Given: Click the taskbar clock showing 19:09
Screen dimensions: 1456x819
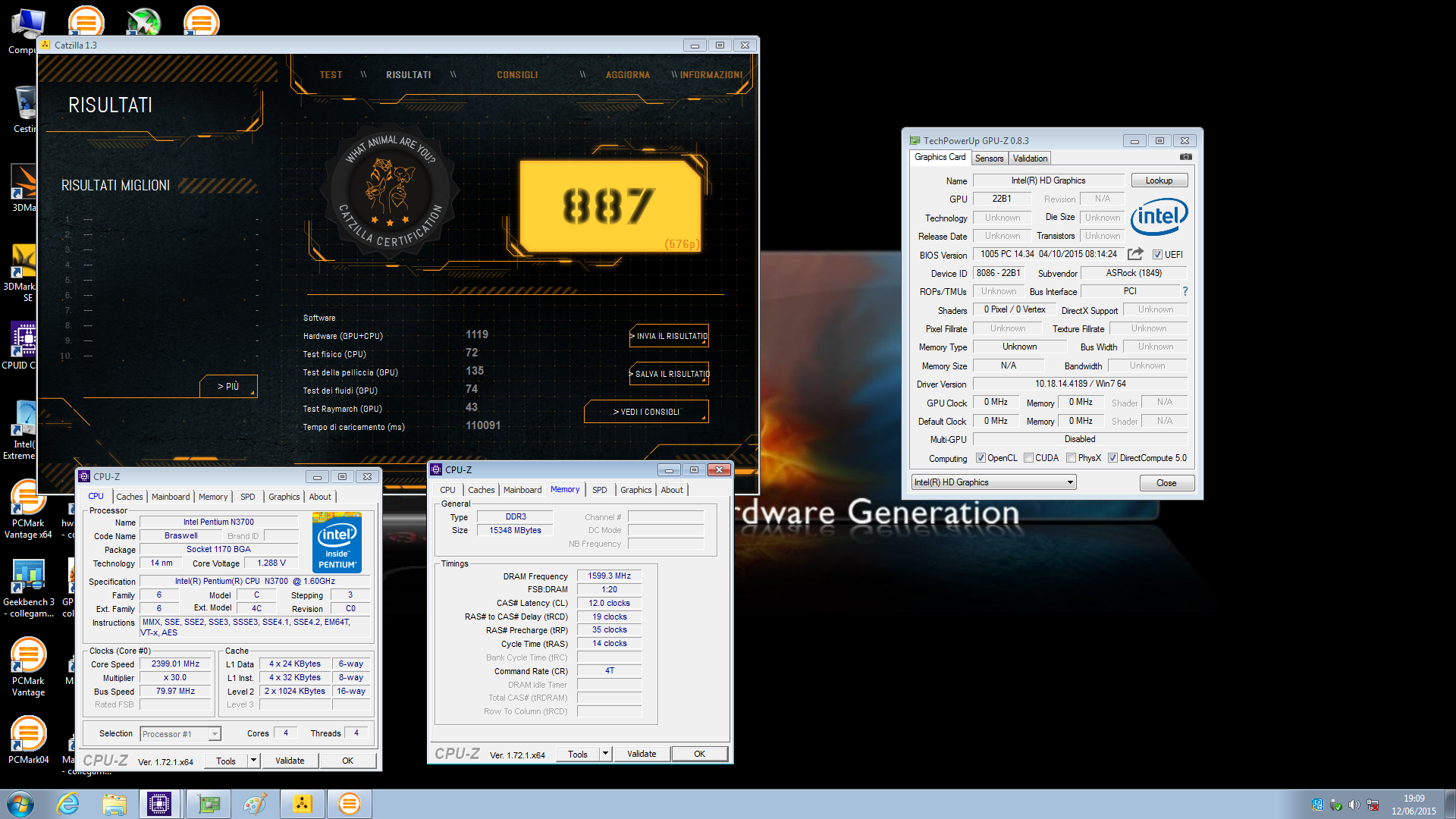Looking at the screenshot, I should (x=1414, y=805).
